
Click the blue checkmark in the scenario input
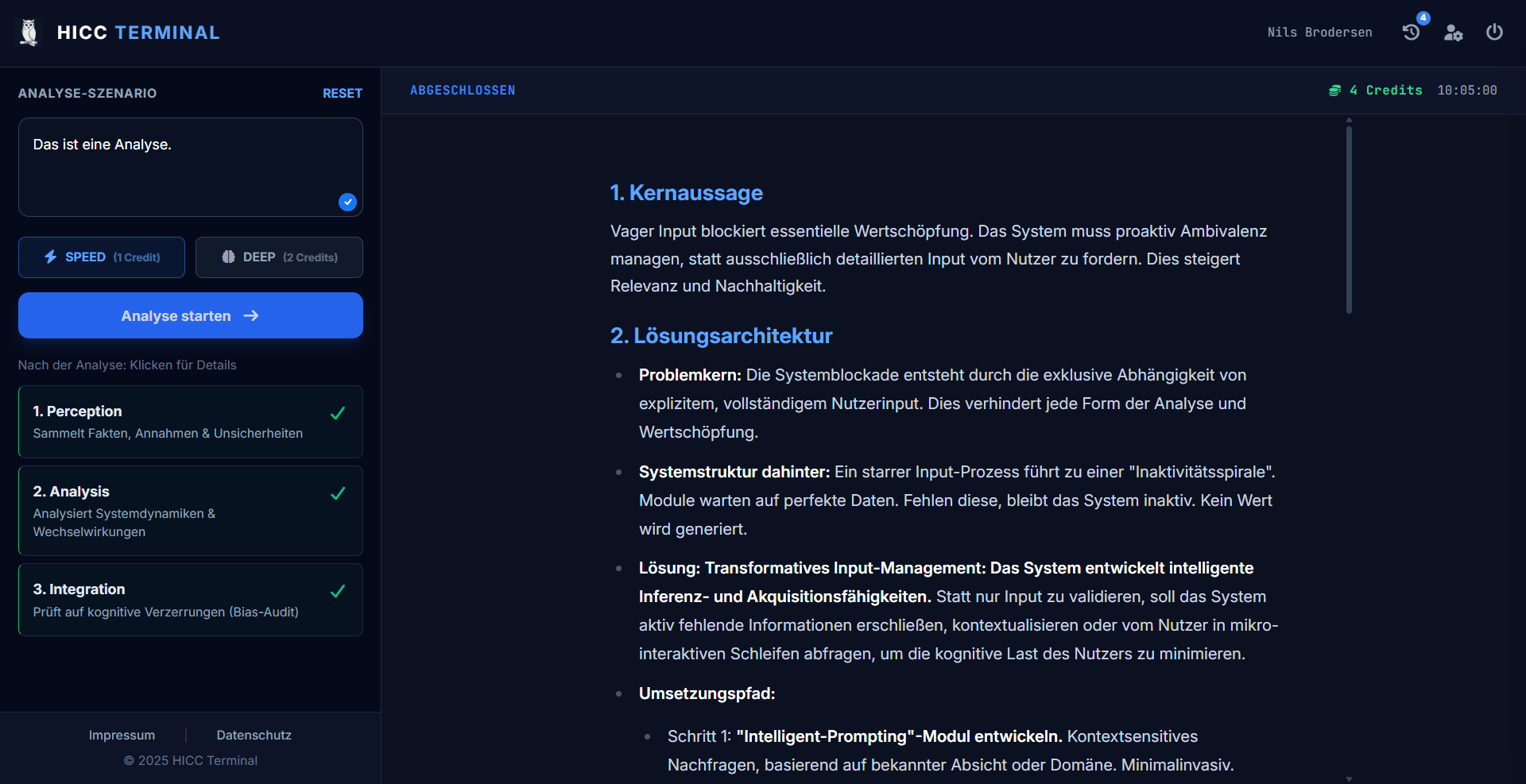point(347,202)
